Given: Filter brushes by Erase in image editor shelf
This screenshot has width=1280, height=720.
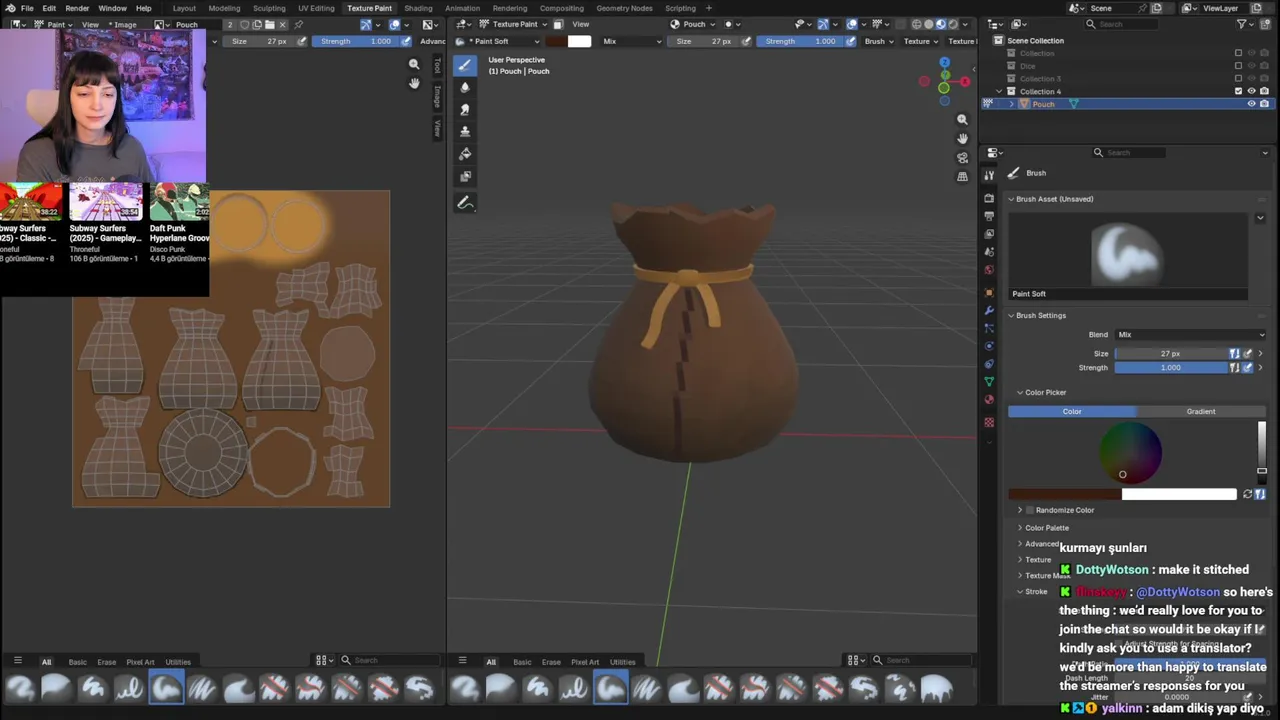Looking at the screenshot, I should click(106, 662).
